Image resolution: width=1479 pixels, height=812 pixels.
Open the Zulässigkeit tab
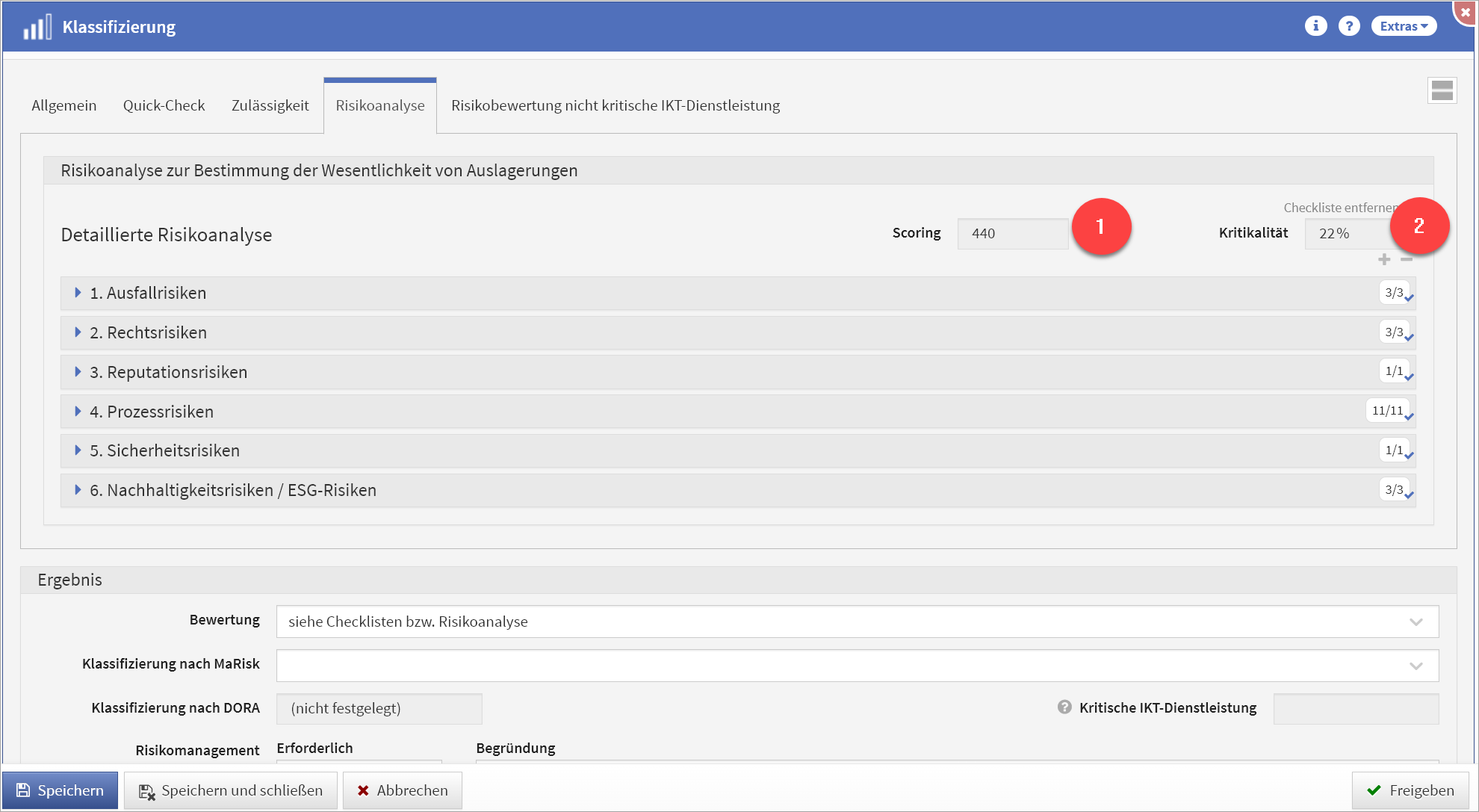pos(270,105)
